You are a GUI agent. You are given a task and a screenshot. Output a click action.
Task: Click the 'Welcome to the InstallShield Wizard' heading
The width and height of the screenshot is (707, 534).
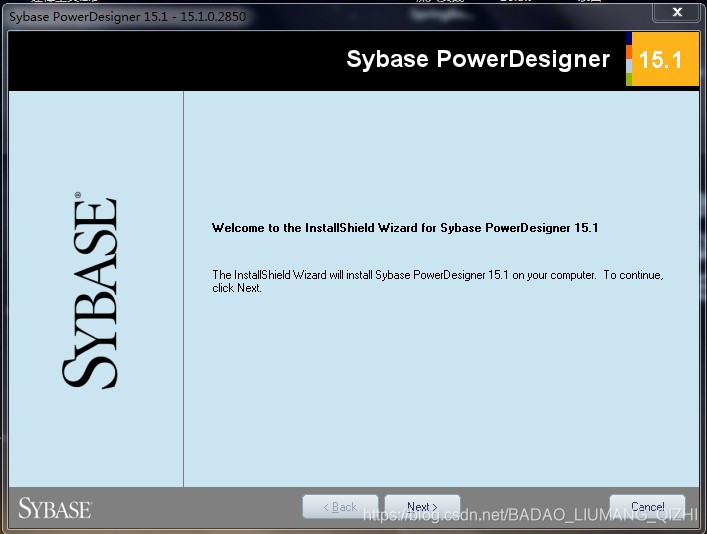tap(405, 228)
